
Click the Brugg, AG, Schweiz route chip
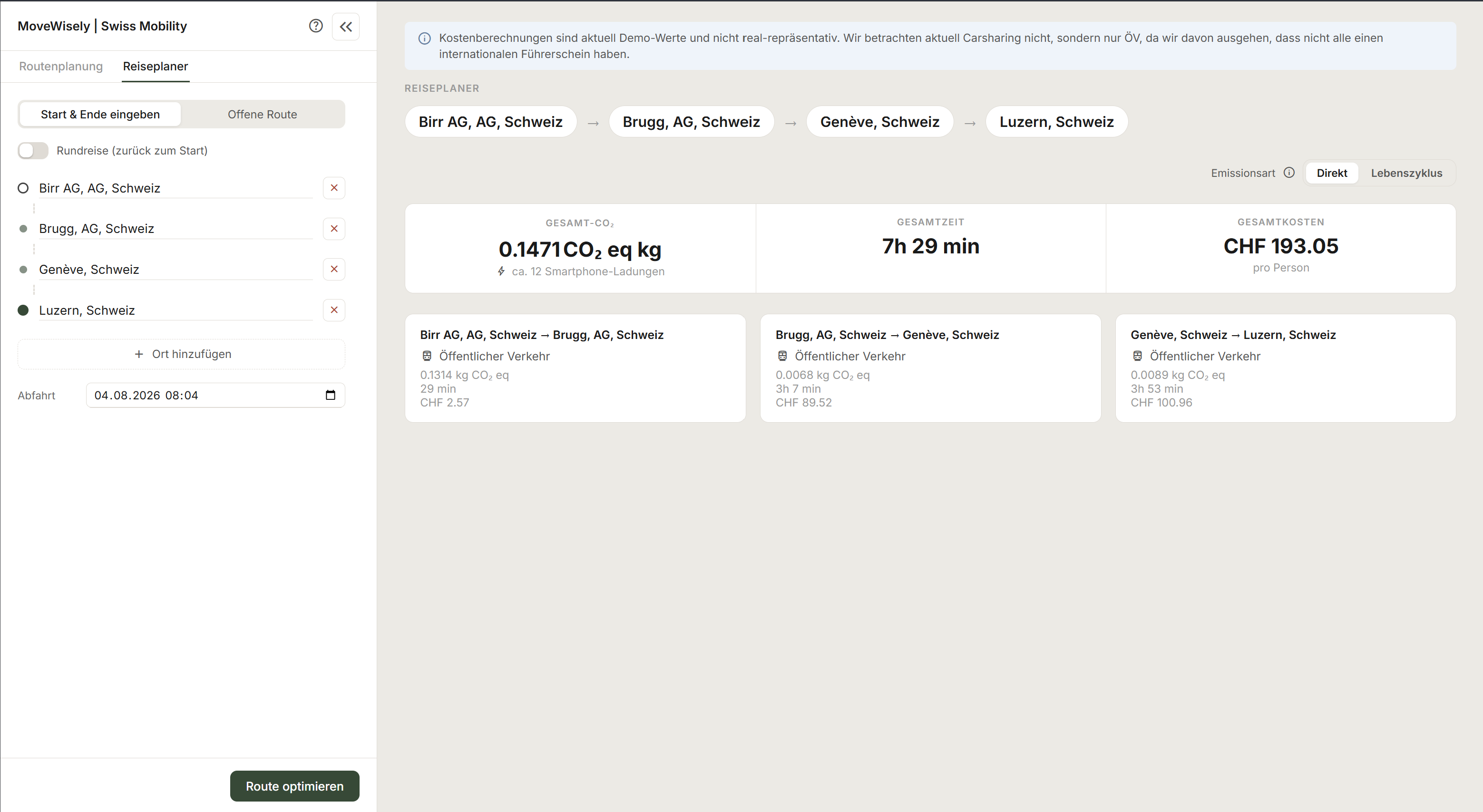(692, 121)
